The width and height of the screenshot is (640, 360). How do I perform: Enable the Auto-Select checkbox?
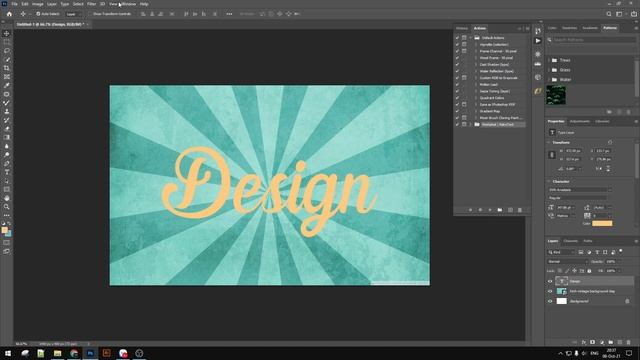pos(38,14)
